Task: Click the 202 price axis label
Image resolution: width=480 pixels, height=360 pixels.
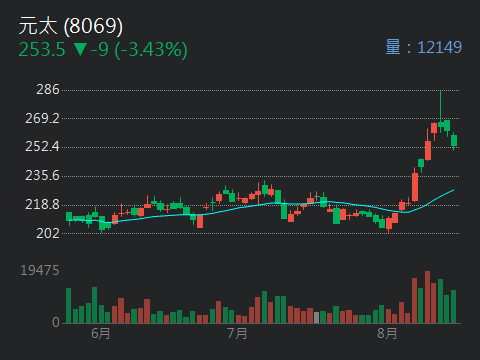Action: coord(48,233)
